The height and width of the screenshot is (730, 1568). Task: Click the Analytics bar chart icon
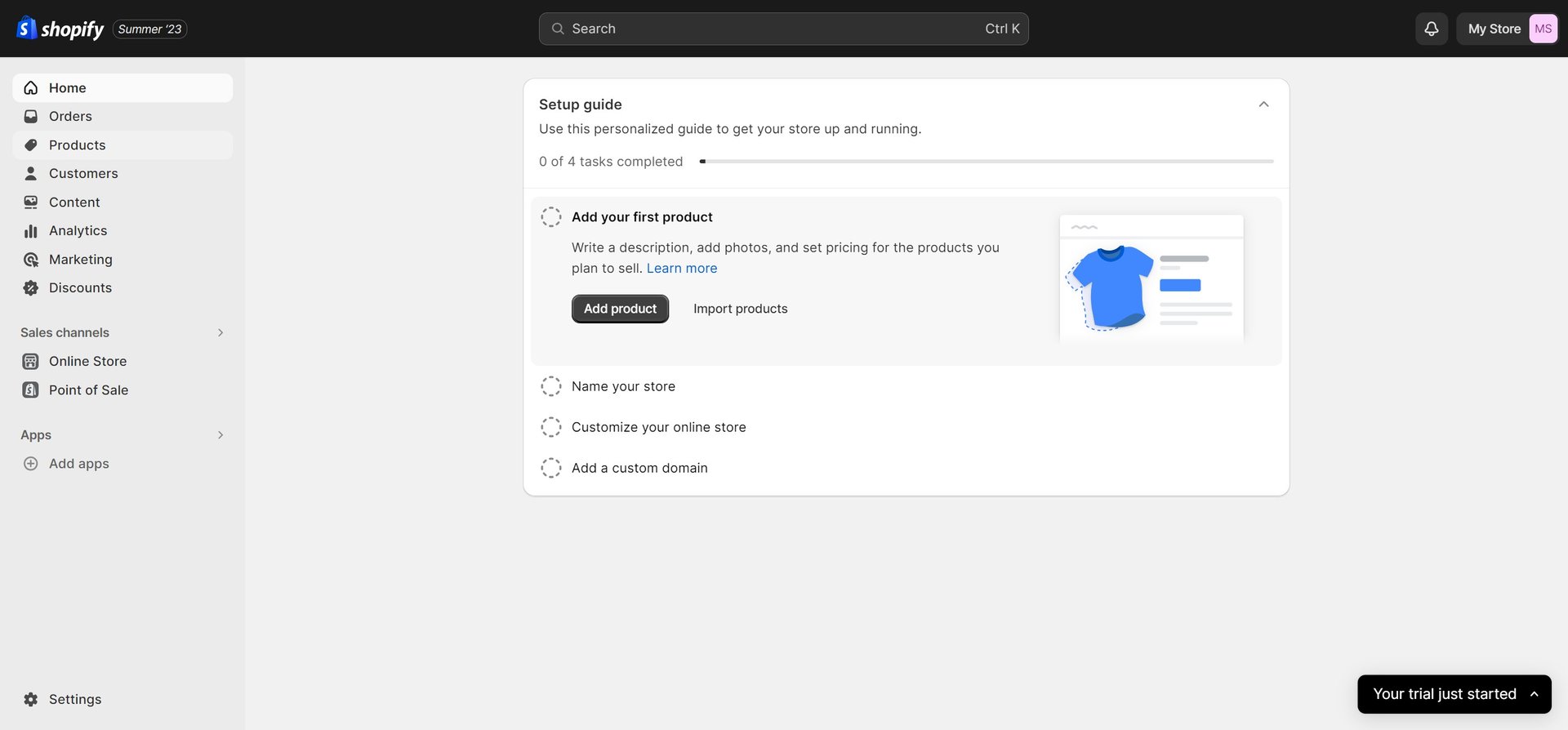31,231
